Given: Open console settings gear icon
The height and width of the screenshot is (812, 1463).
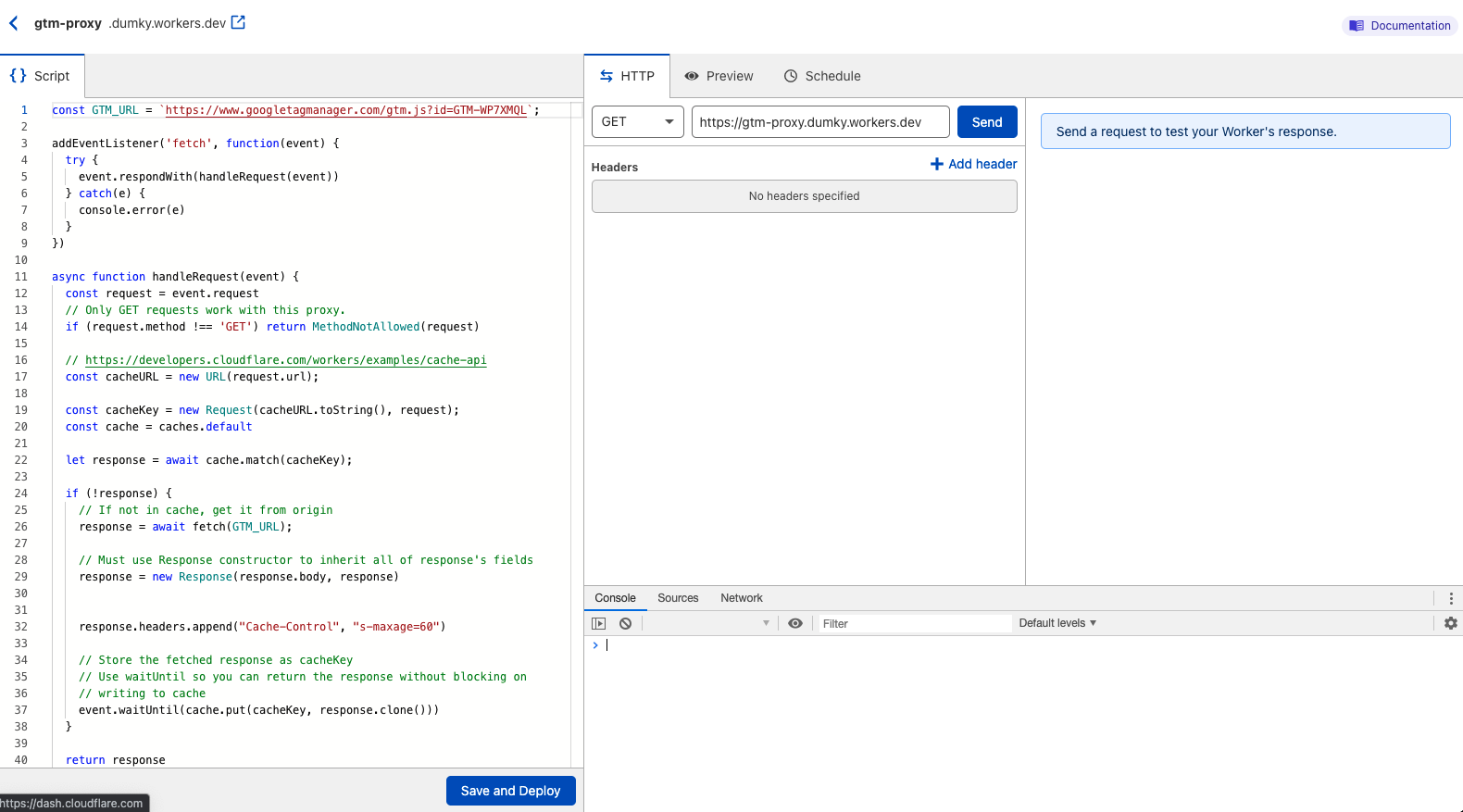Looking at the screenshot, I should [1450, 623].
